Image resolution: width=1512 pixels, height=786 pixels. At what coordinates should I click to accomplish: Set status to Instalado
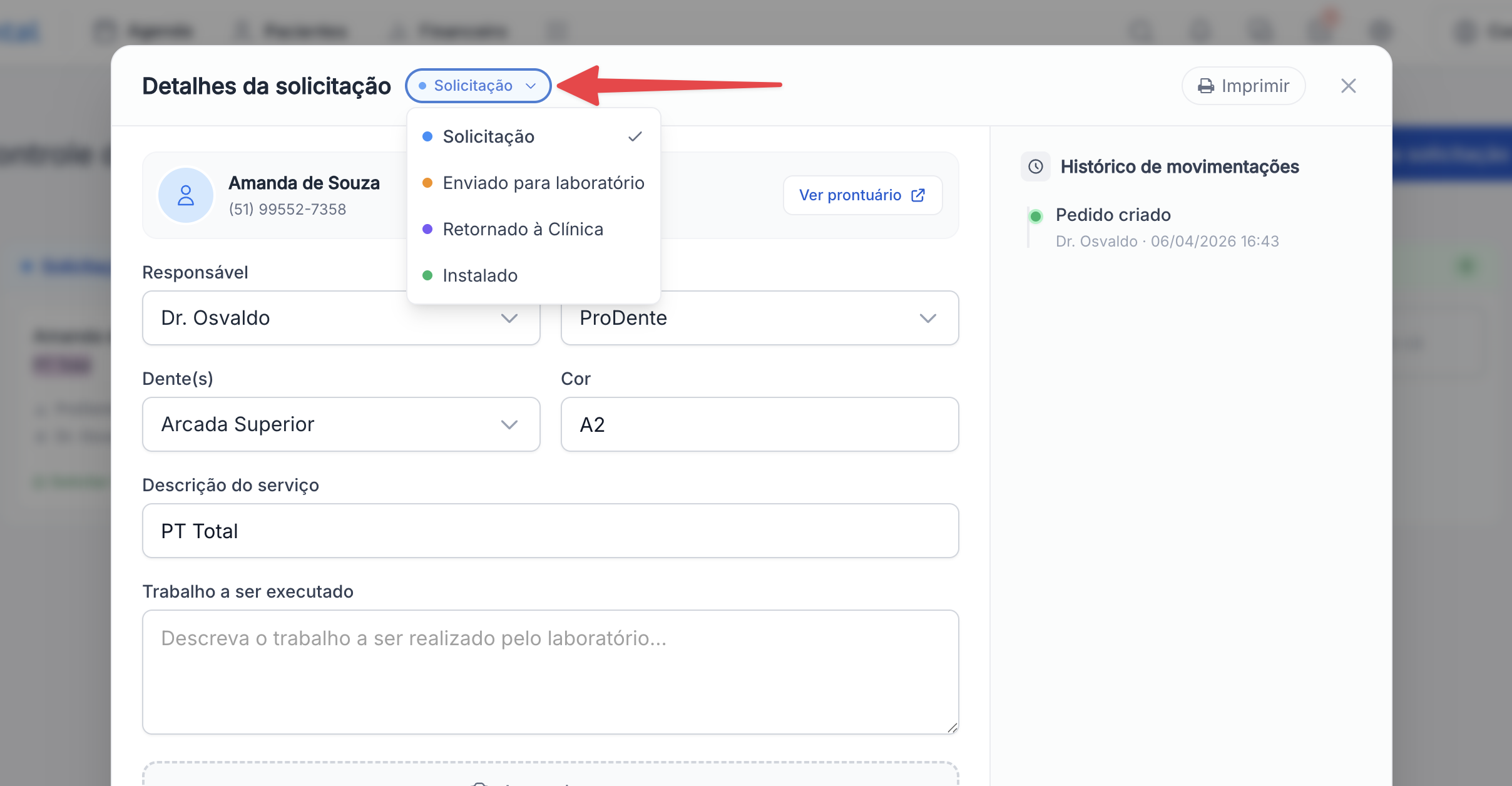[x=480, y=275]
